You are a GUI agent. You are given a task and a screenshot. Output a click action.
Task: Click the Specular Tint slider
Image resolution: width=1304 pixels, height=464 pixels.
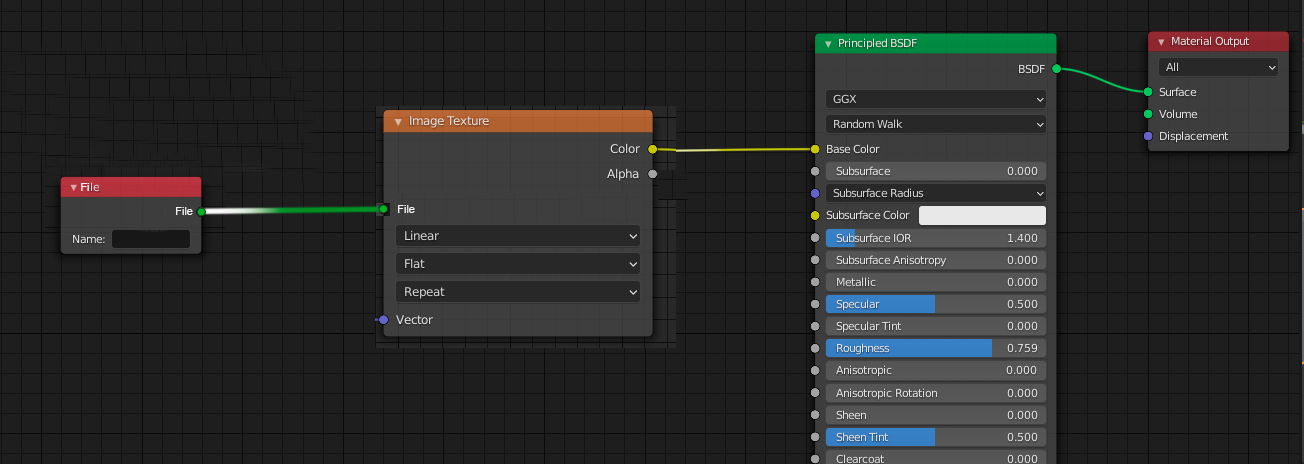tap(936, 326)
